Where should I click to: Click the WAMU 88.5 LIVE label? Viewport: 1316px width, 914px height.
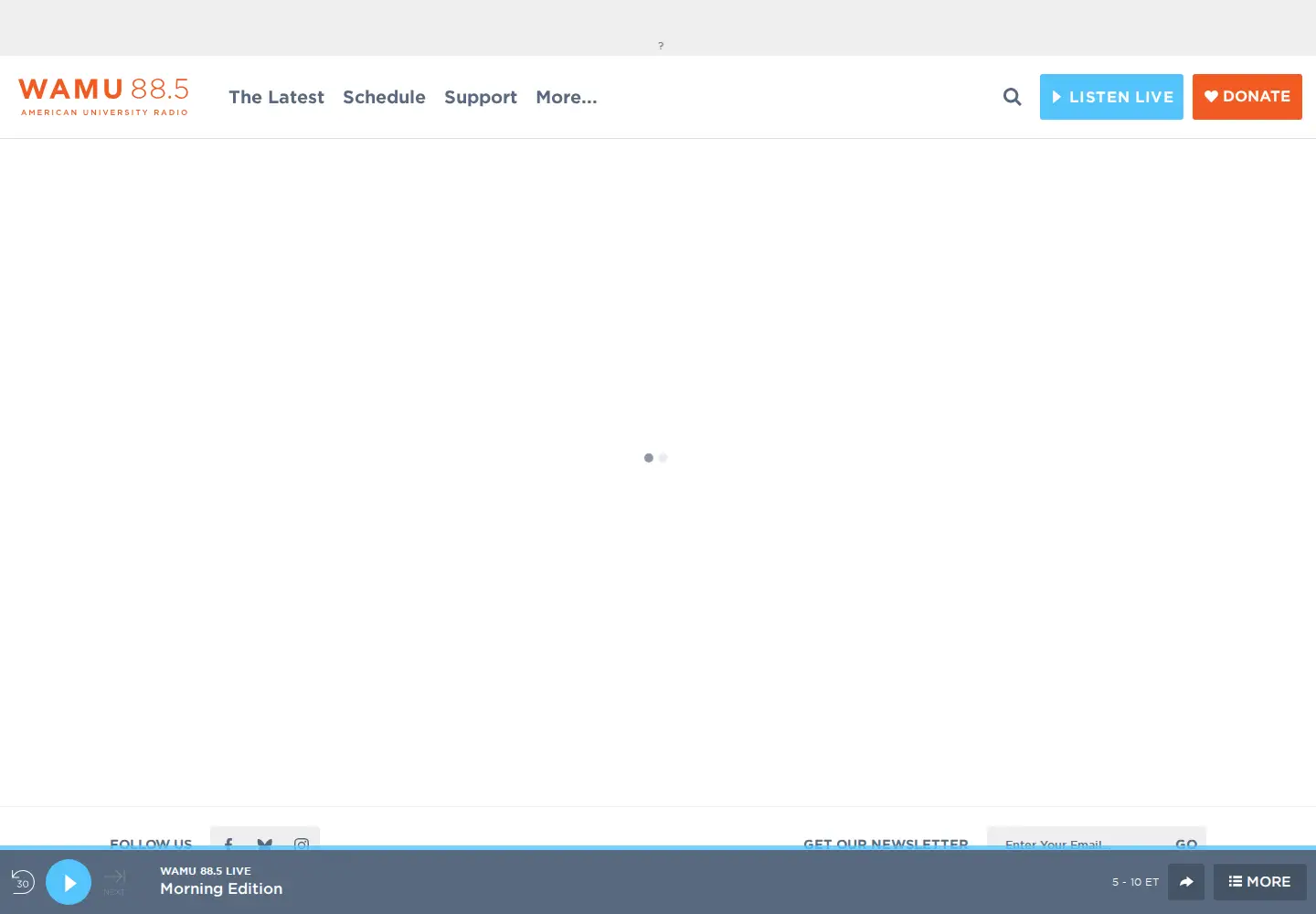[x=206, y=871]
